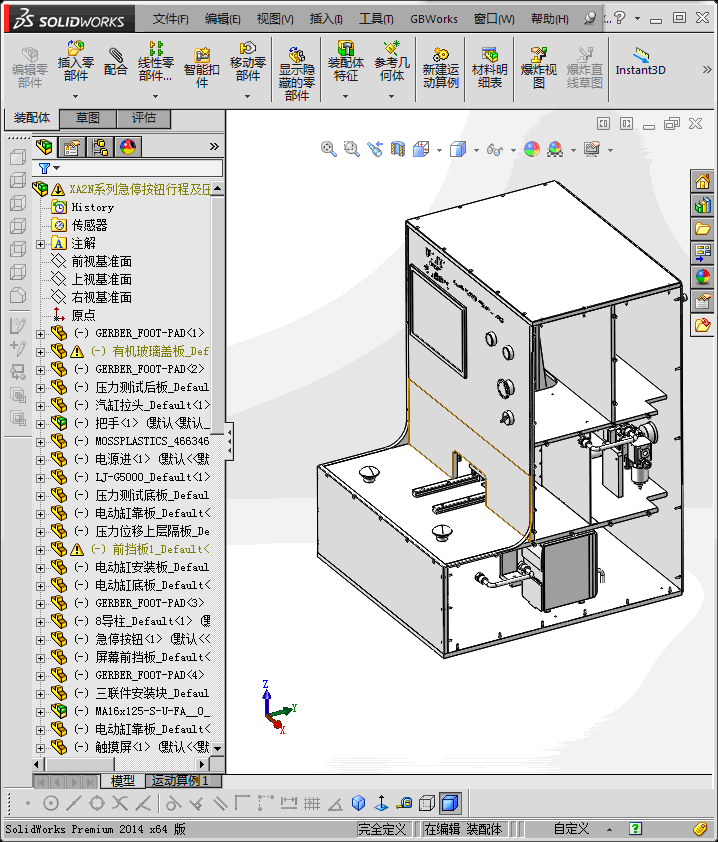Expand the GERBER_FOOT-PAD<1> component
Screen dimensions: 718x842
coord(40,334)
